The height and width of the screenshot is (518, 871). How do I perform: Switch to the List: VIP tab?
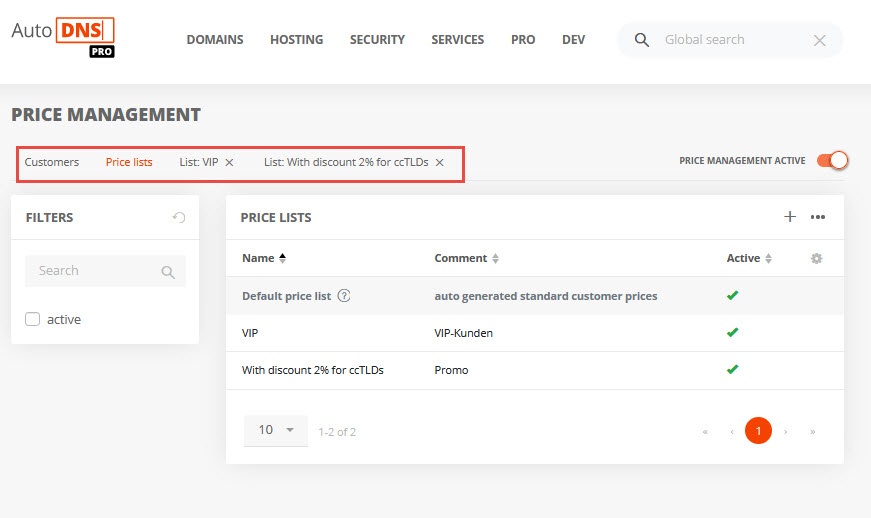tap(198, 162)
